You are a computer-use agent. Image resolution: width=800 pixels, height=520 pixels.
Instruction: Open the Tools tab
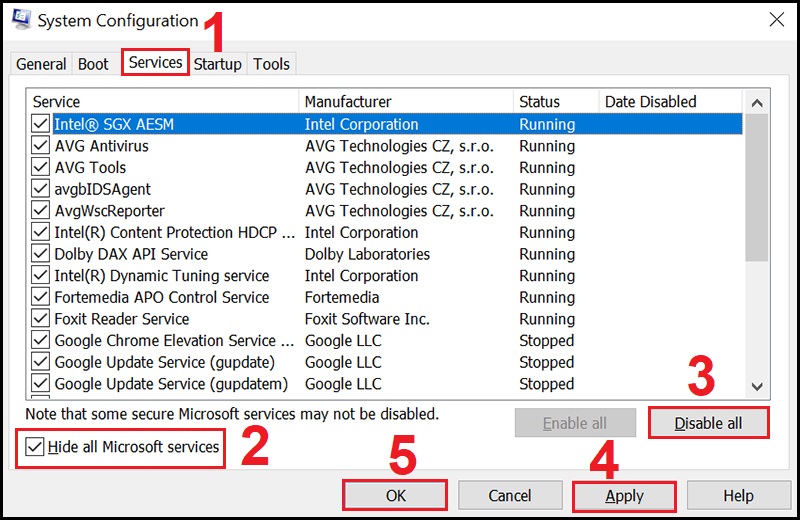click(x=271, y=64)
